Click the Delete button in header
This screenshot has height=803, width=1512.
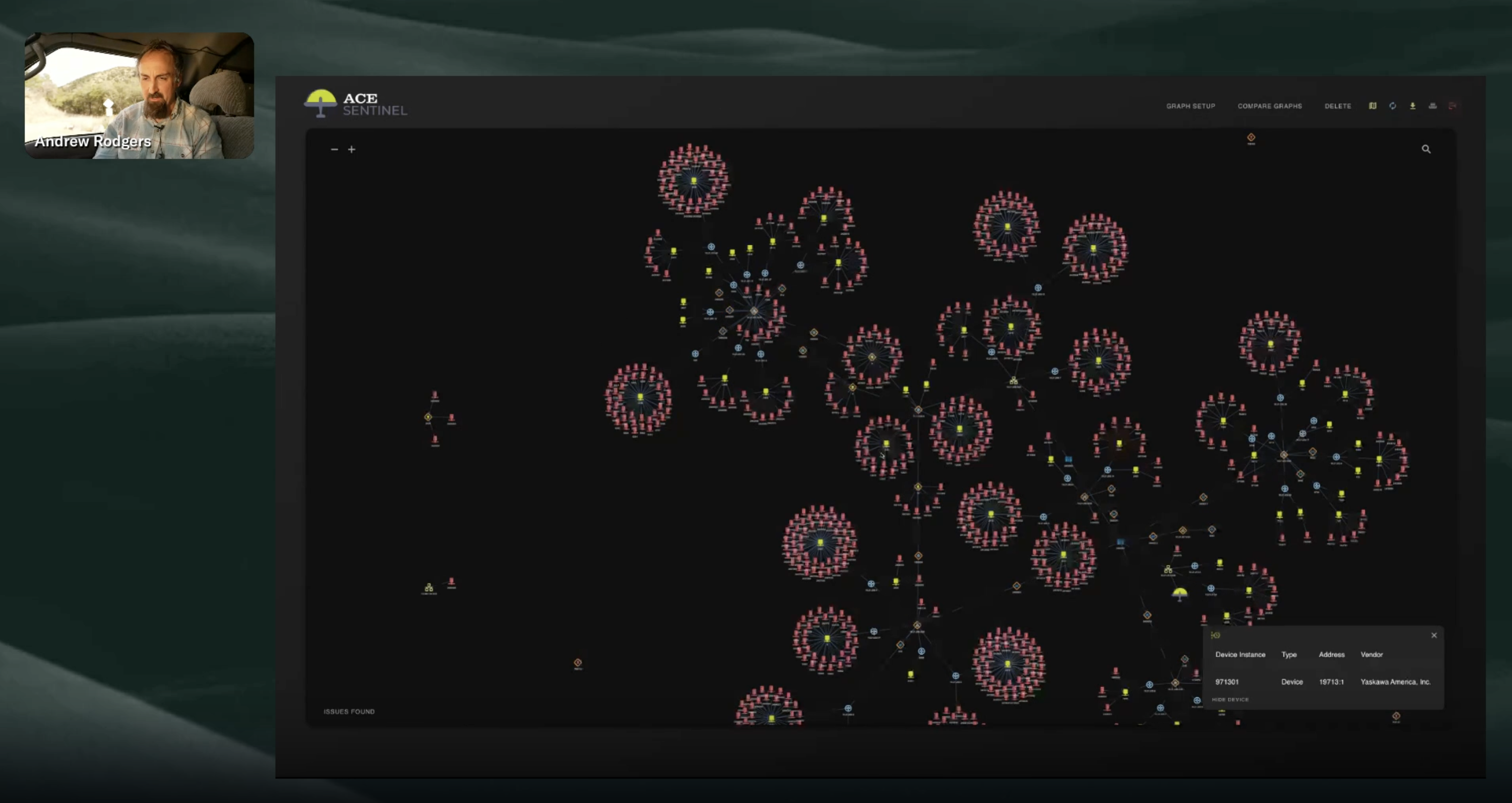click(1338, 106)
